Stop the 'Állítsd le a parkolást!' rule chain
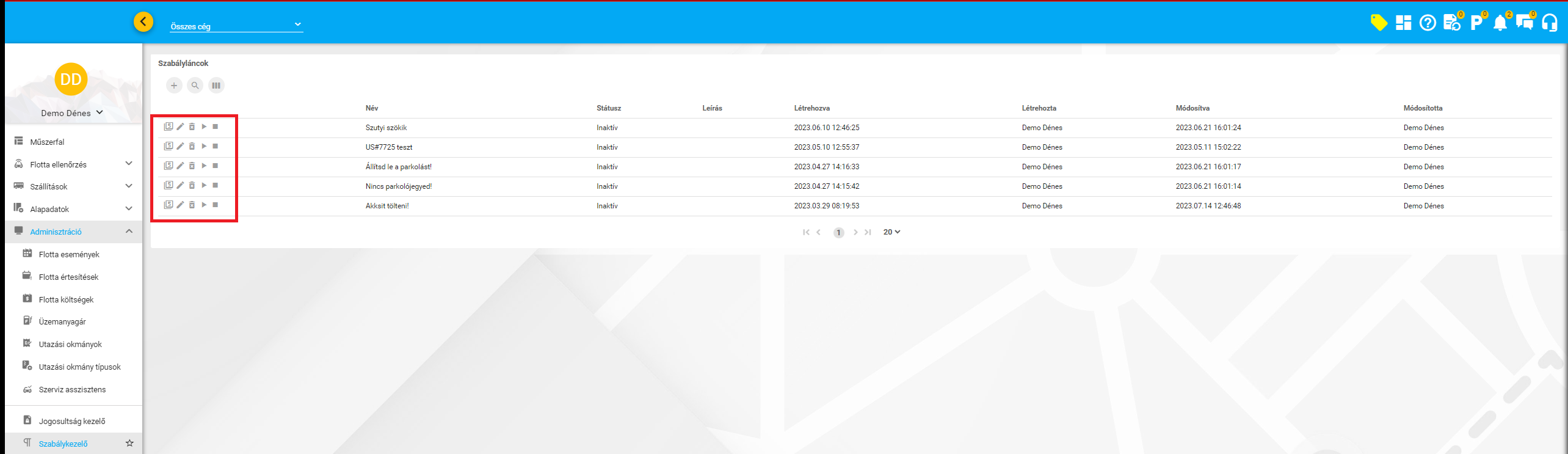 tap(216, 166)
